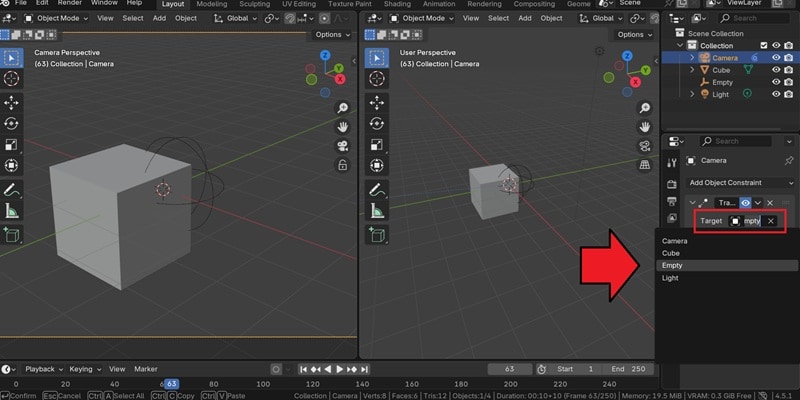Screen dimensions: 800x400
Task: Remove the Track To constraint
Action: tap(770, 203)
